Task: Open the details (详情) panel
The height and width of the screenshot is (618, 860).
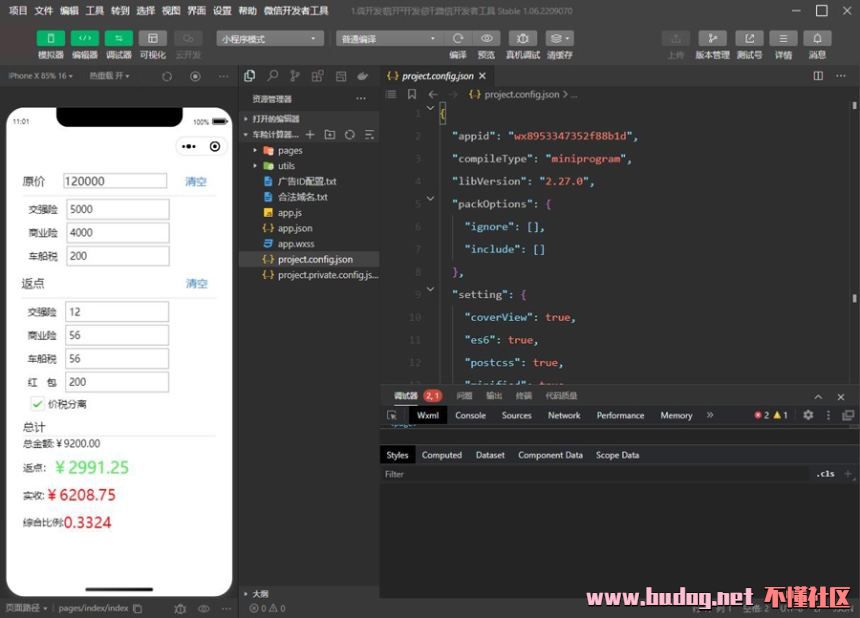Action: point(783,38)
